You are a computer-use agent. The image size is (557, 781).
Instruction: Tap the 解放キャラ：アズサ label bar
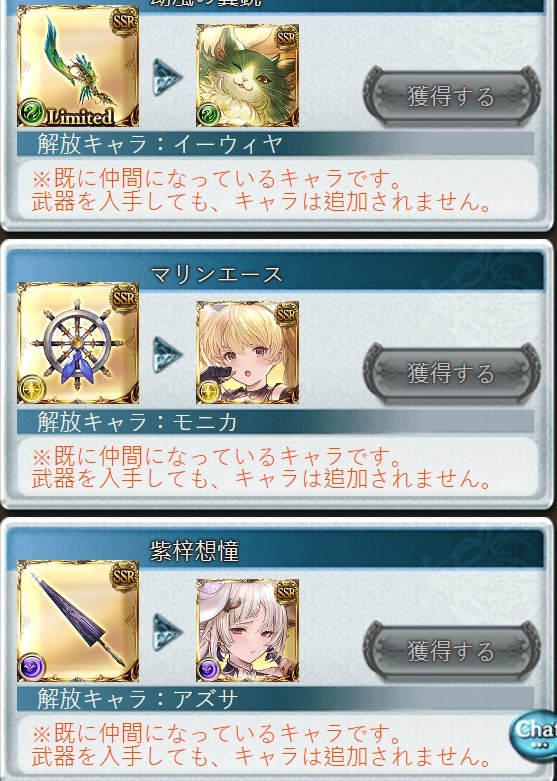[x=275, y=699]
